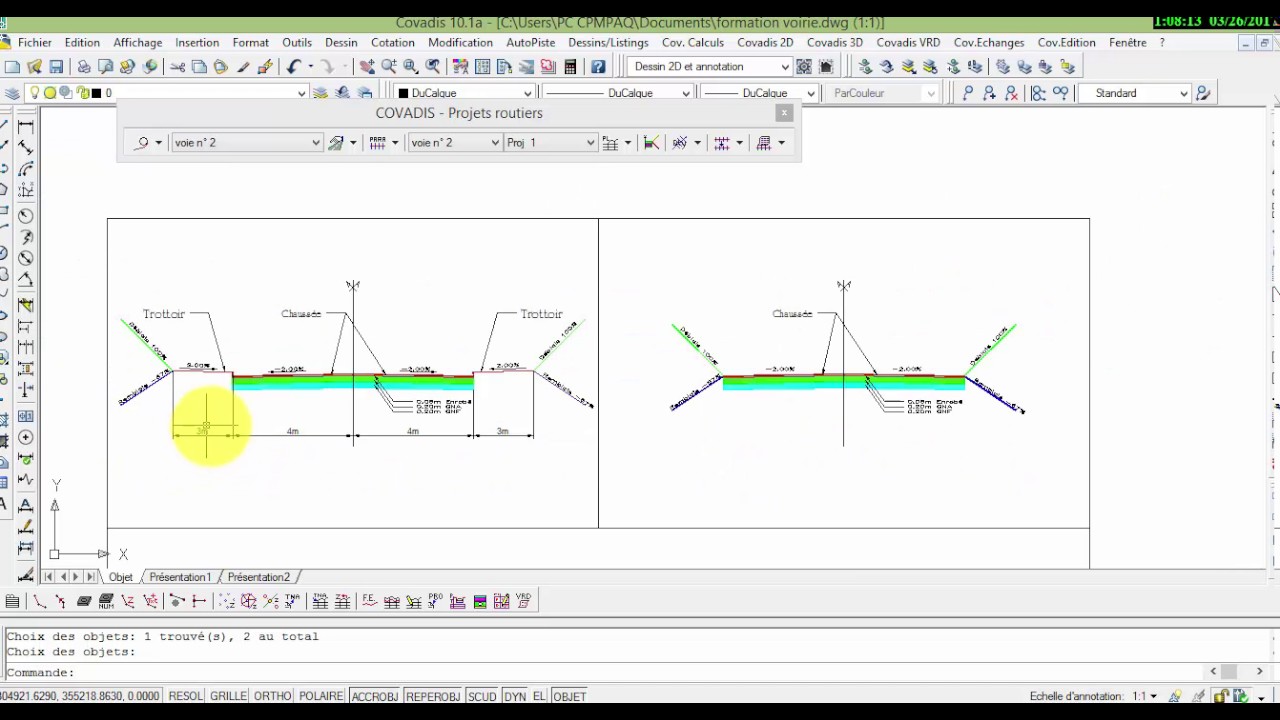Toggle POLAIRE tracking in the status bar
This screenshot has height=720, width=1280.
point(321,696)
